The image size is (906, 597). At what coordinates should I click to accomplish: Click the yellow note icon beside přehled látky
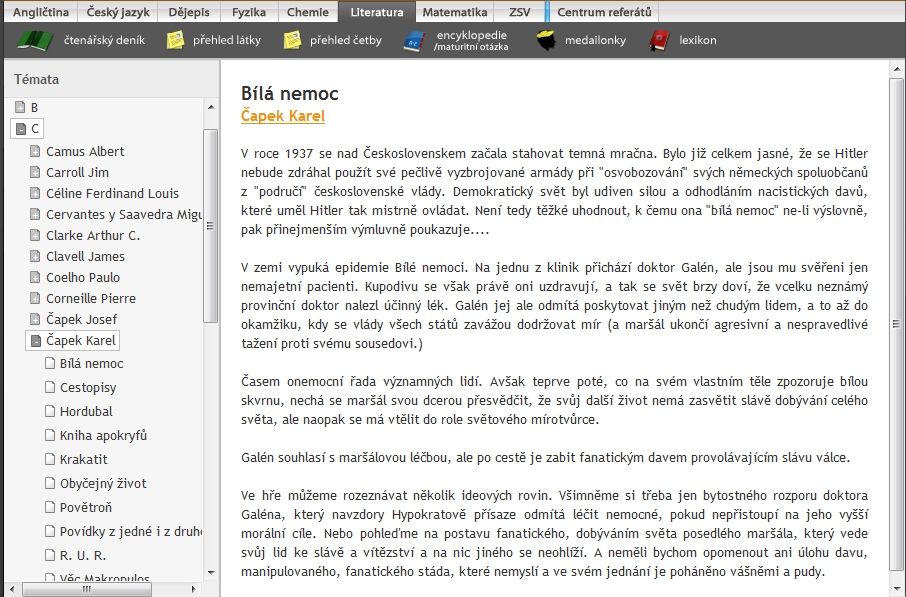(176, 40)
